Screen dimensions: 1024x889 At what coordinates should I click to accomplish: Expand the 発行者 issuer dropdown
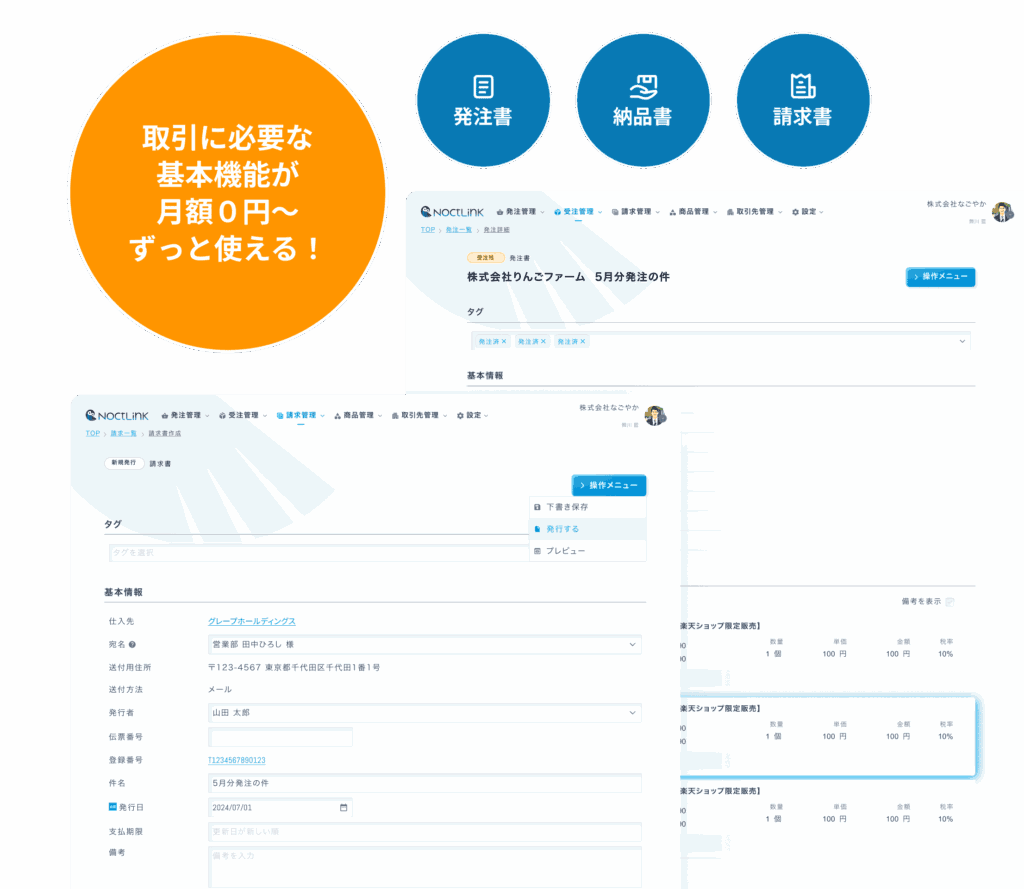click(x=632, y=713)
